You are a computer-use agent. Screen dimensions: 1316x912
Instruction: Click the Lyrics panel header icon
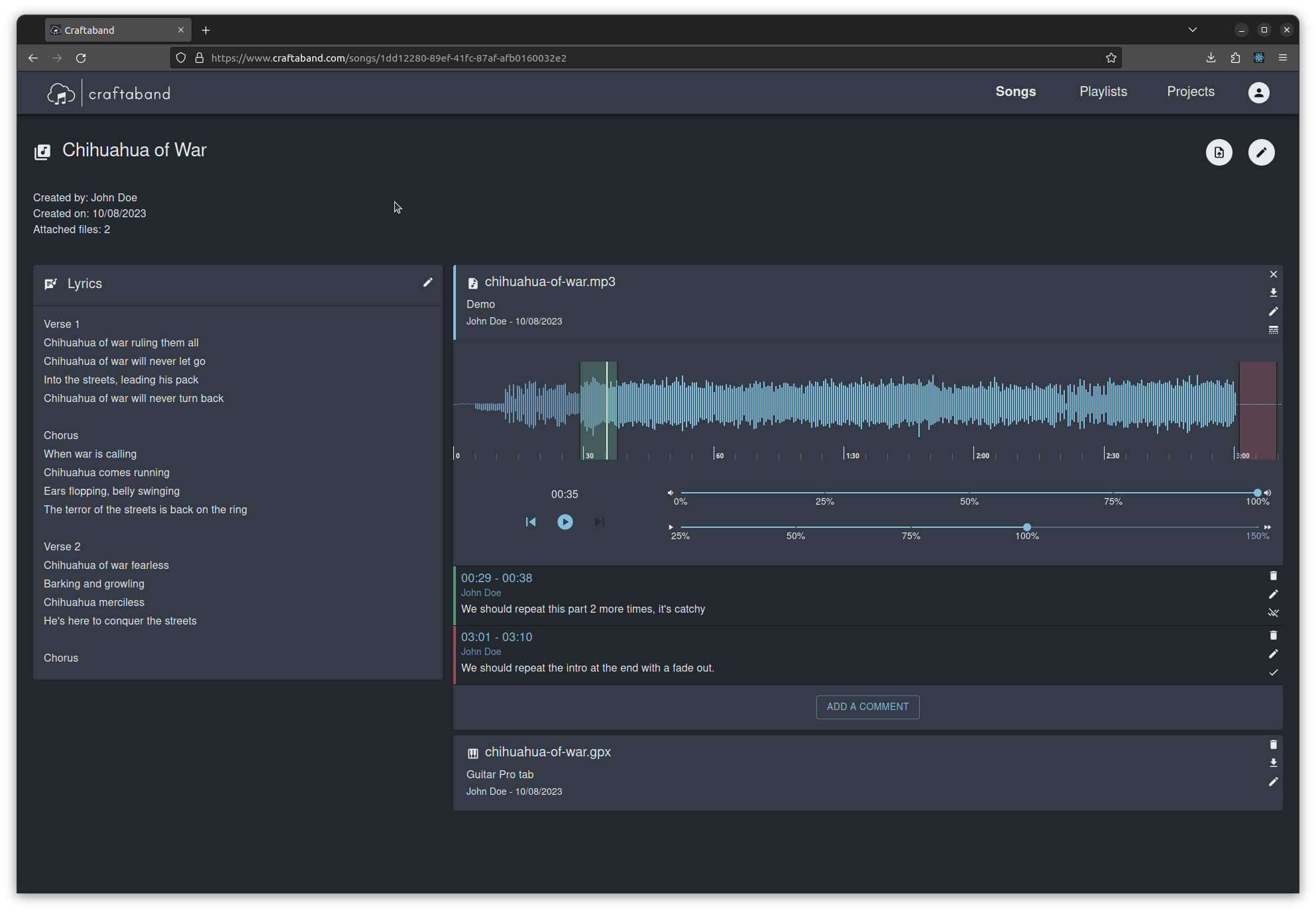tap(51, 284)
